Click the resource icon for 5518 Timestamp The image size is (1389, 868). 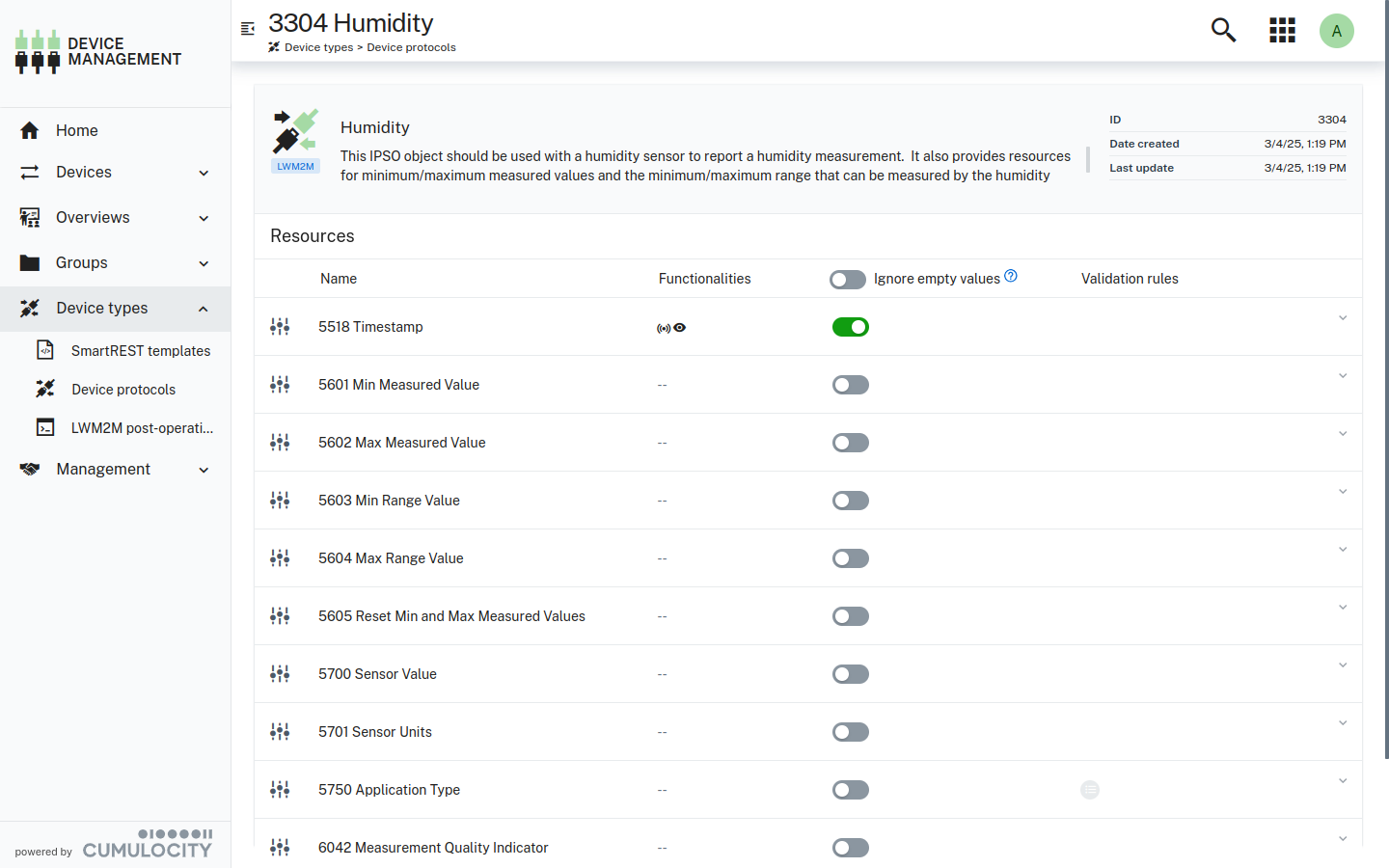pyautogui.click(x=280, y=327)
